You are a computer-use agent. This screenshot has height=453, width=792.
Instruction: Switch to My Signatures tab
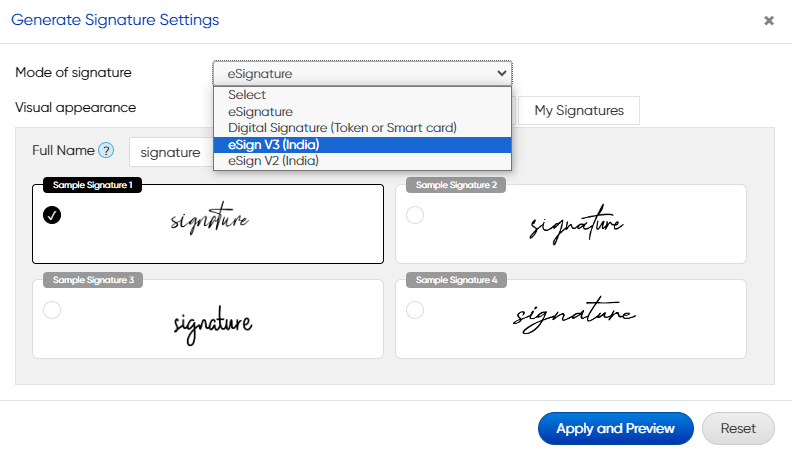[x=579, y=111]
